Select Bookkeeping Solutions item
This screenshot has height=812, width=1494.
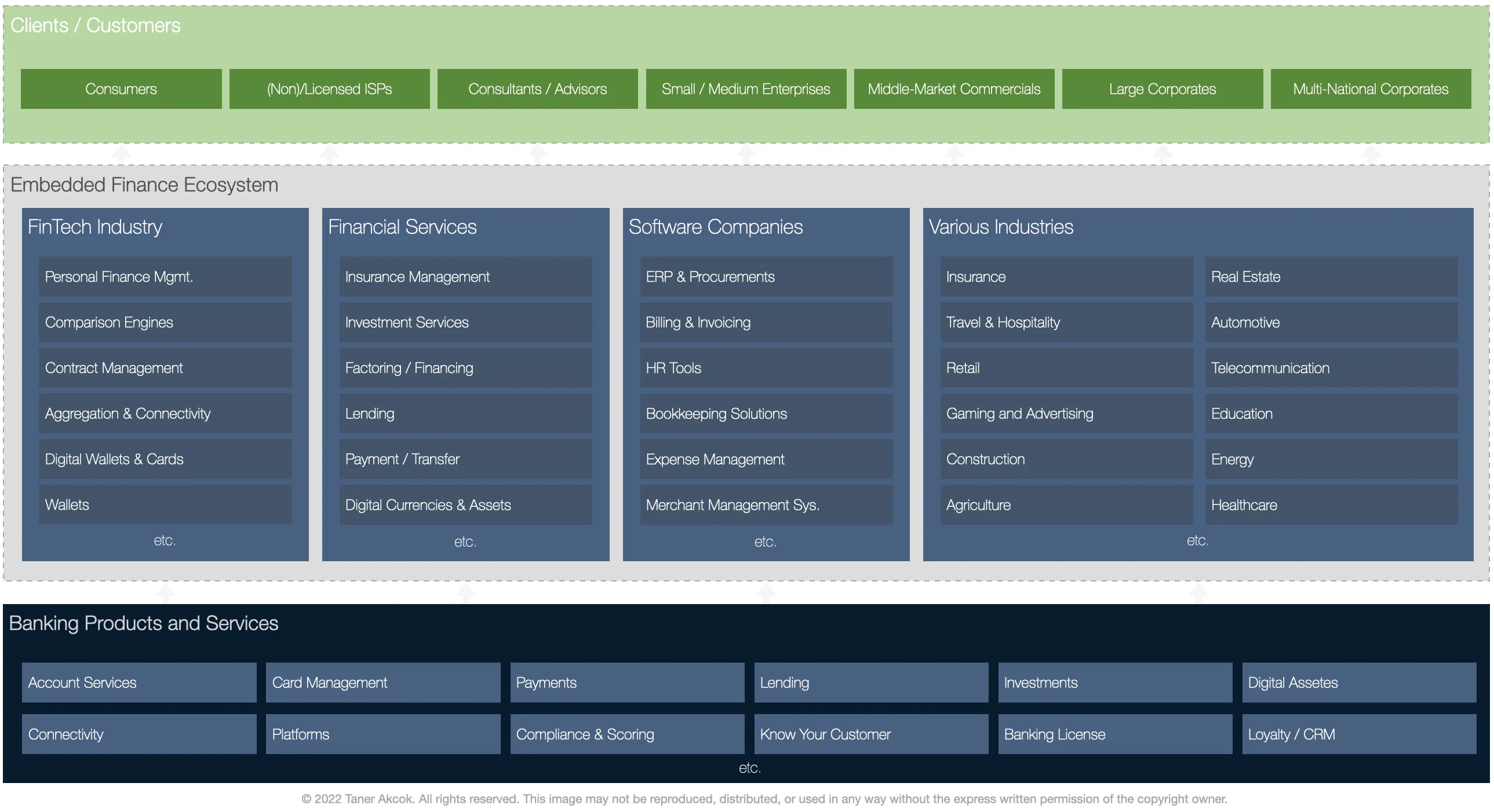tap(766, 414)
